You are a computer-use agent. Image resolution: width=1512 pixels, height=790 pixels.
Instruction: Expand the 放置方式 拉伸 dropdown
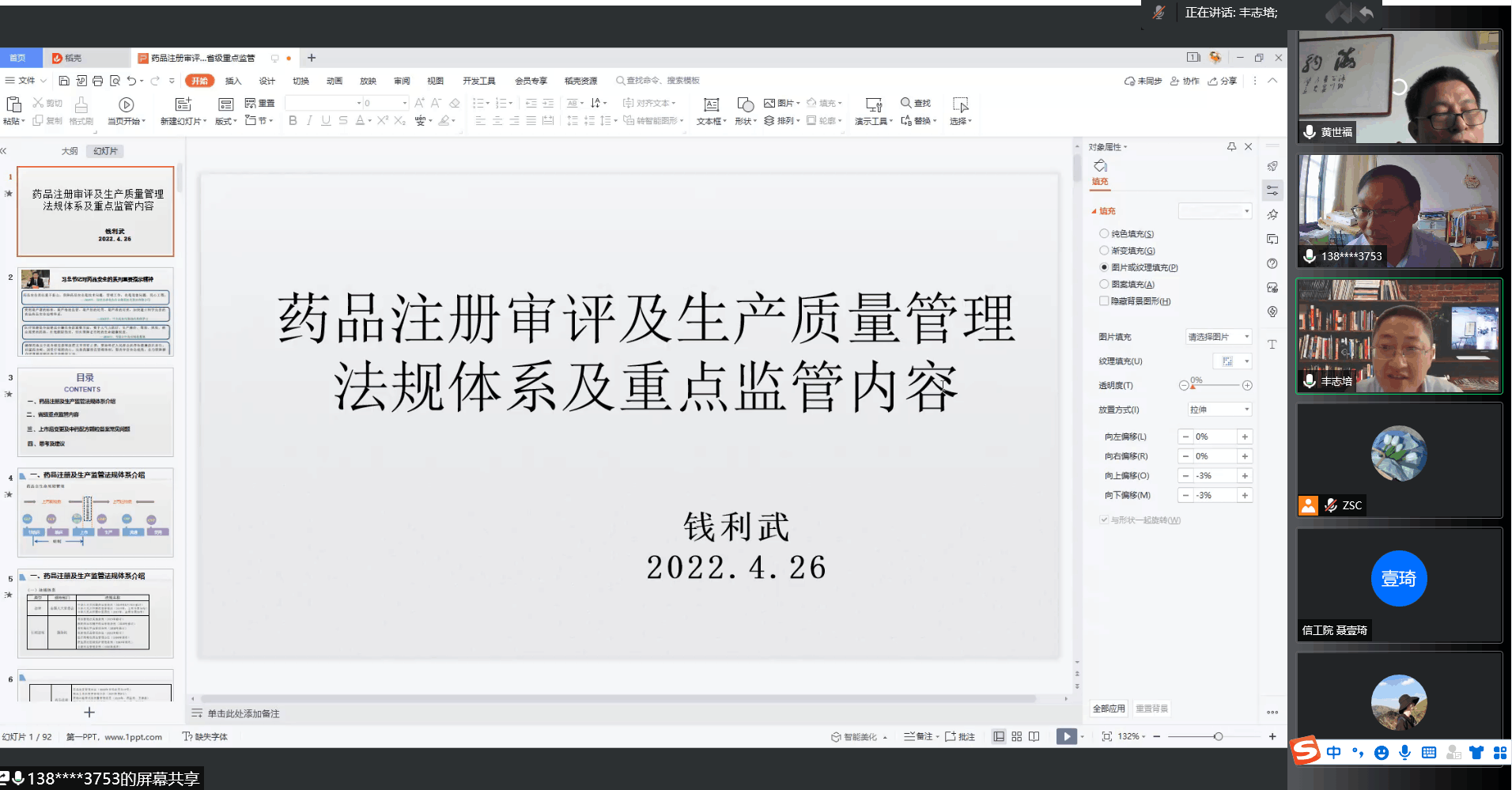[1219, 410]
